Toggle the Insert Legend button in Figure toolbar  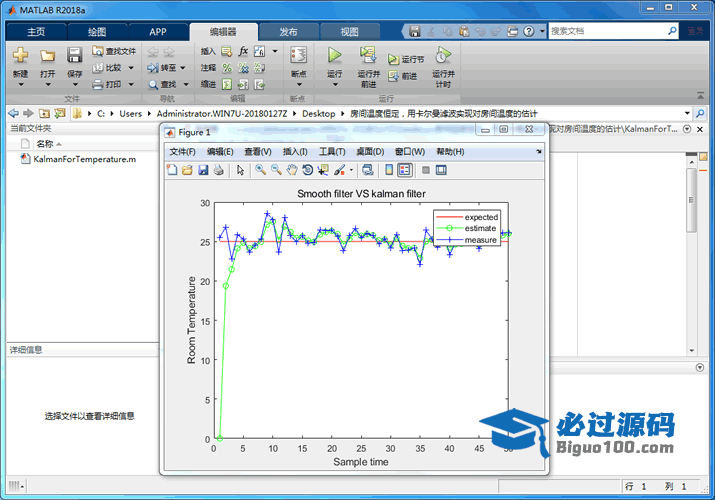point(404,170)
